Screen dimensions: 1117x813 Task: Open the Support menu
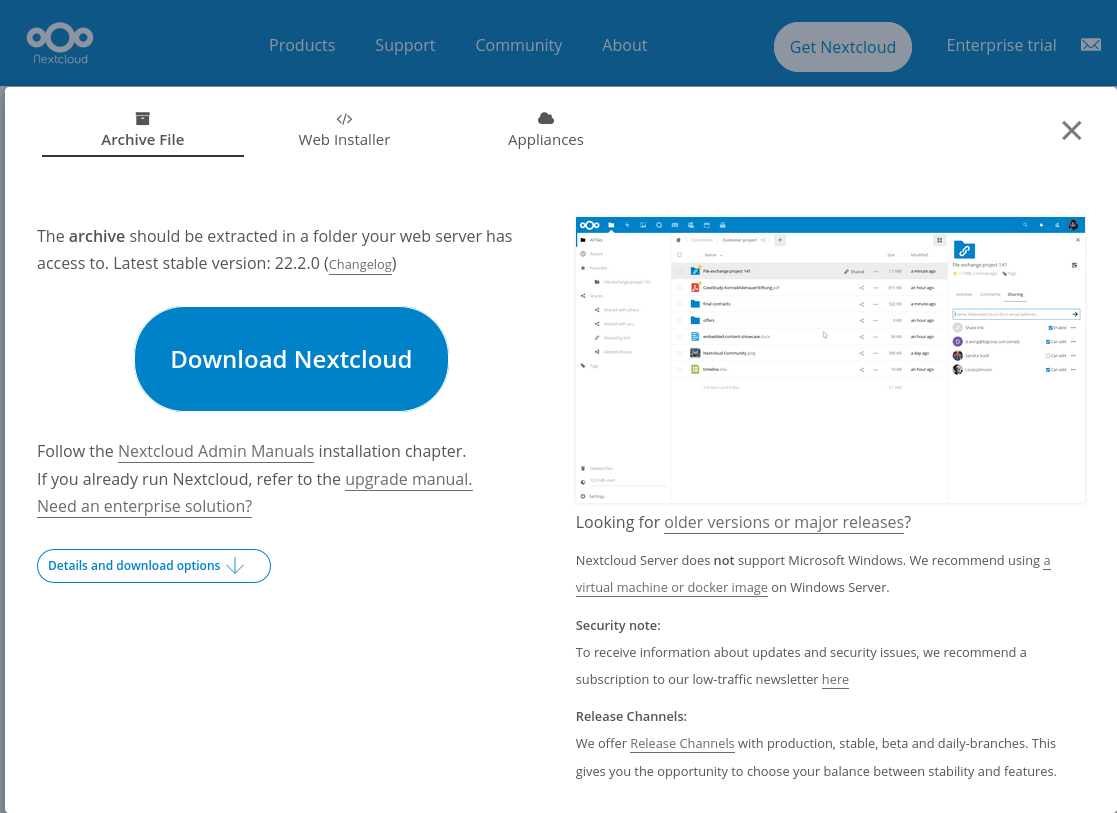(x=405, y=45)
